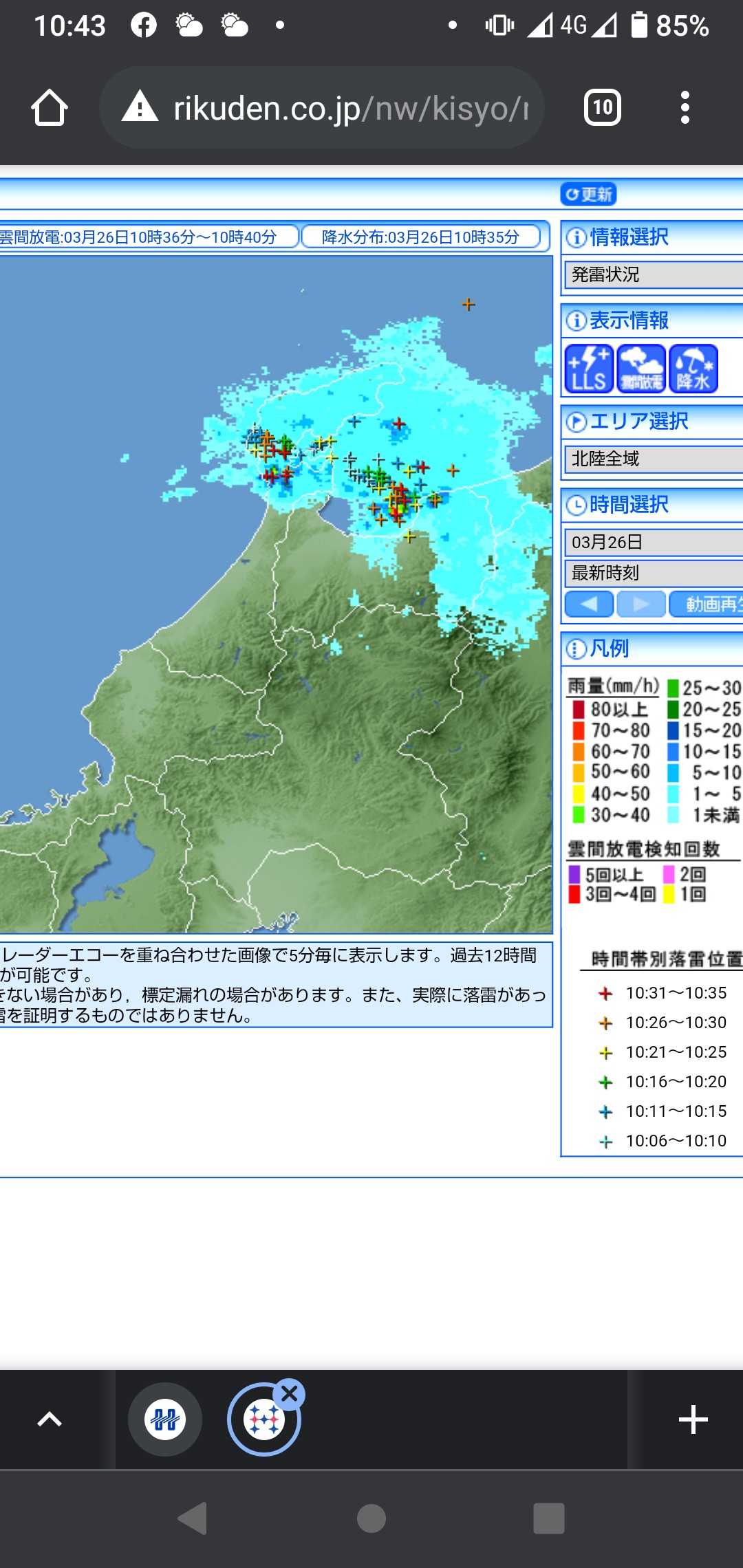Tap the insecure site warning triangle
743x1568 pixels.
[x=140, y=107]
